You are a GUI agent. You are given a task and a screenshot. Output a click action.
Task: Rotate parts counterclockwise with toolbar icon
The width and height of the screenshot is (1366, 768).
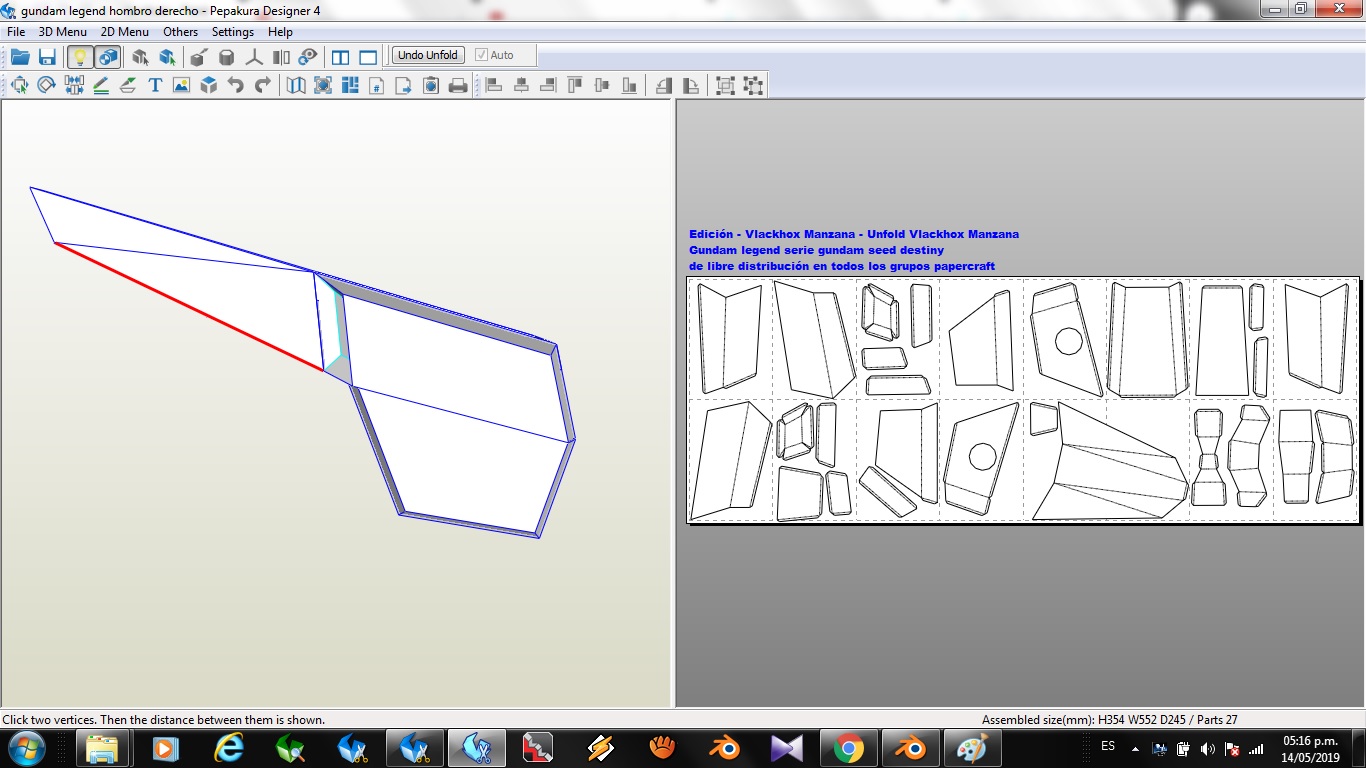coord(663,86)
